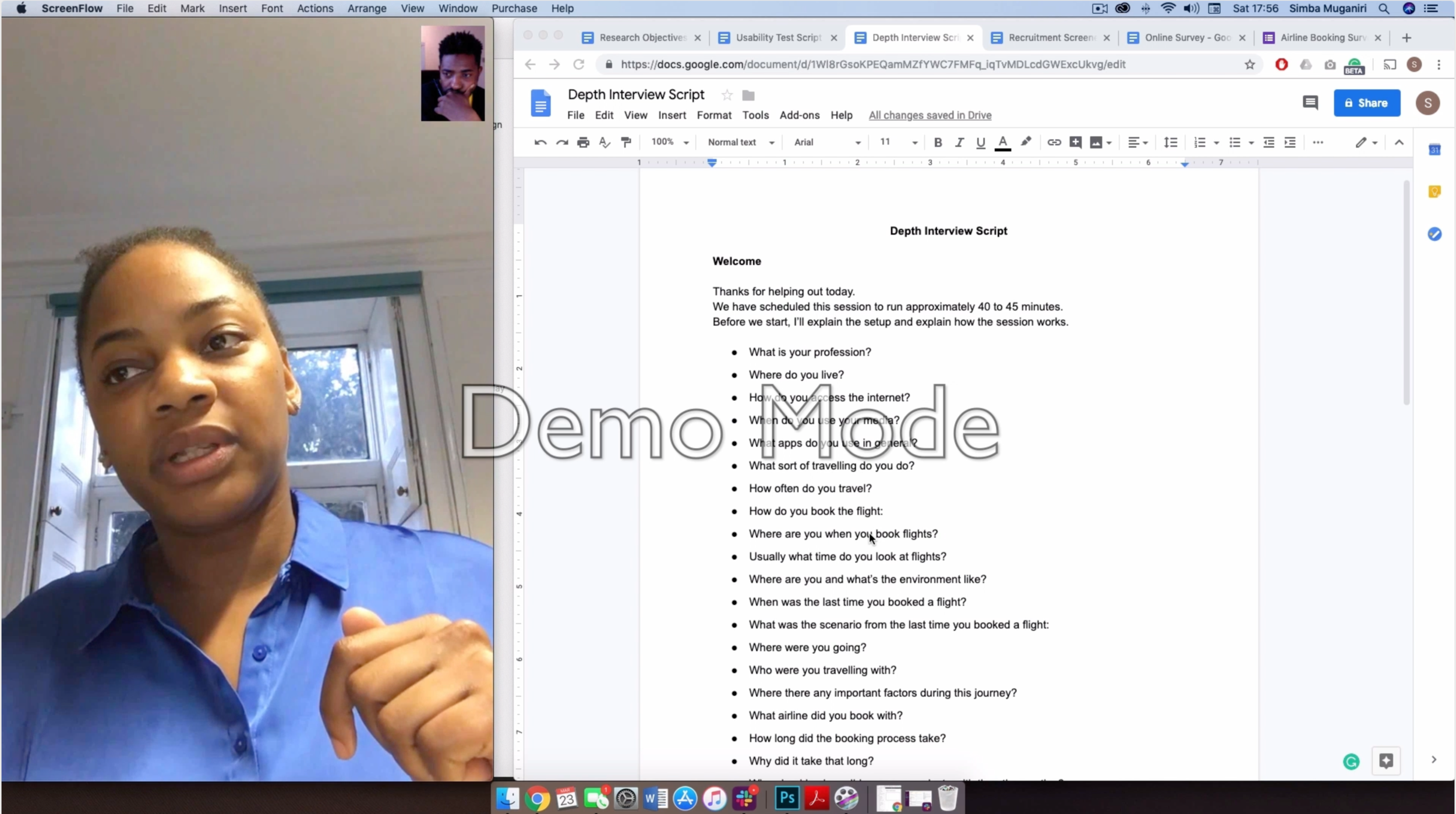This screenshot has width=1456, height=814.
Task: Star the Depth Interview Script document
Action: (727, 95)
